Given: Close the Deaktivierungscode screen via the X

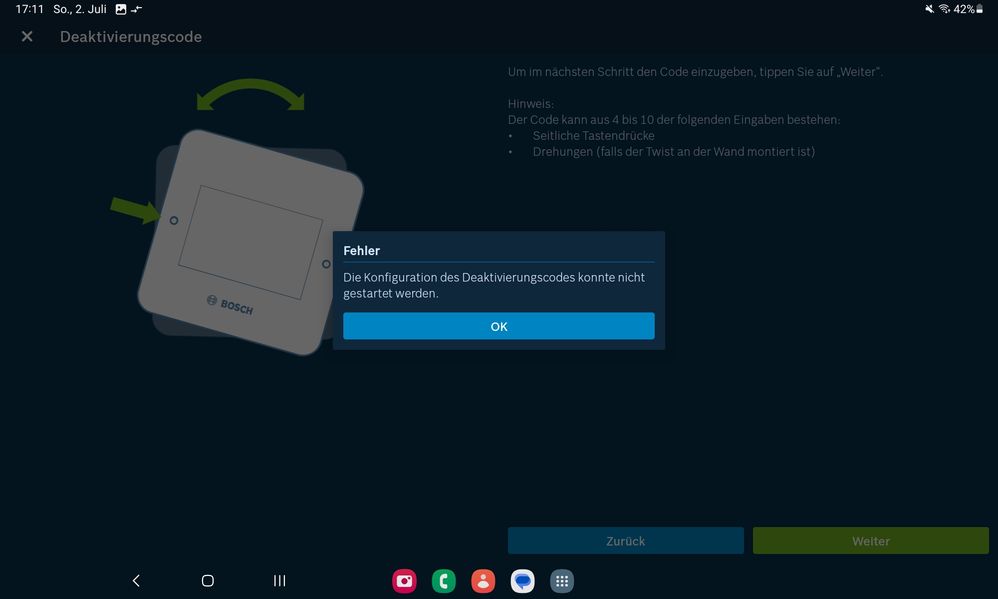Looking at the screenshot, I should tap(26, 36).
